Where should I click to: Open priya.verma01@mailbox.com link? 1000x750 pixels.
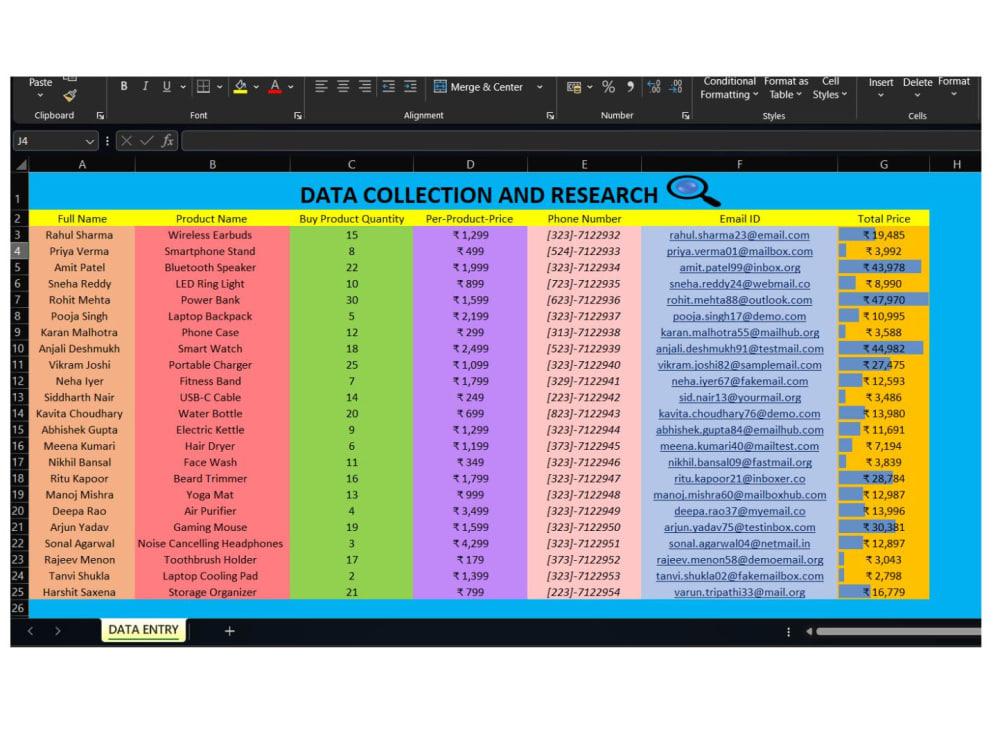(x=739, y=251)
